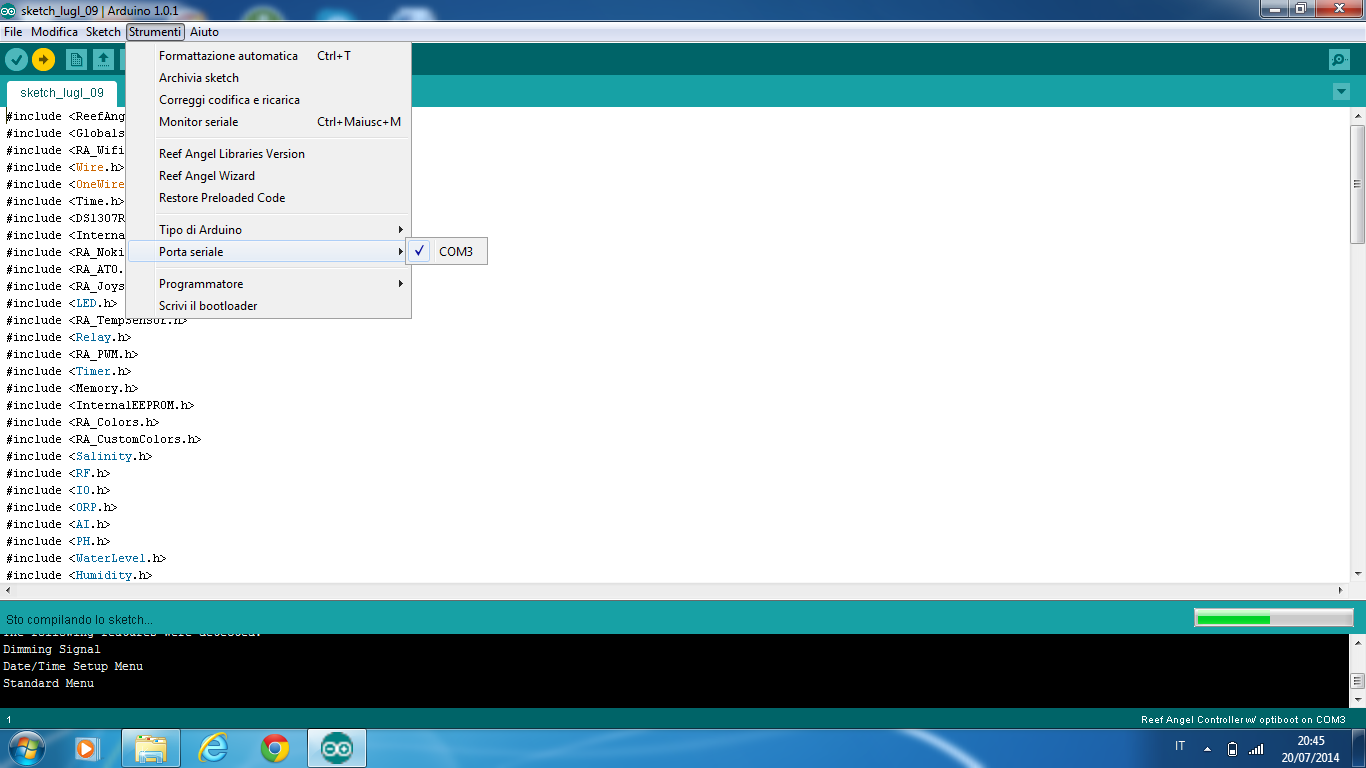Click the Arduino taskbar icon
1366x768 pixels.
pos(337,748)
